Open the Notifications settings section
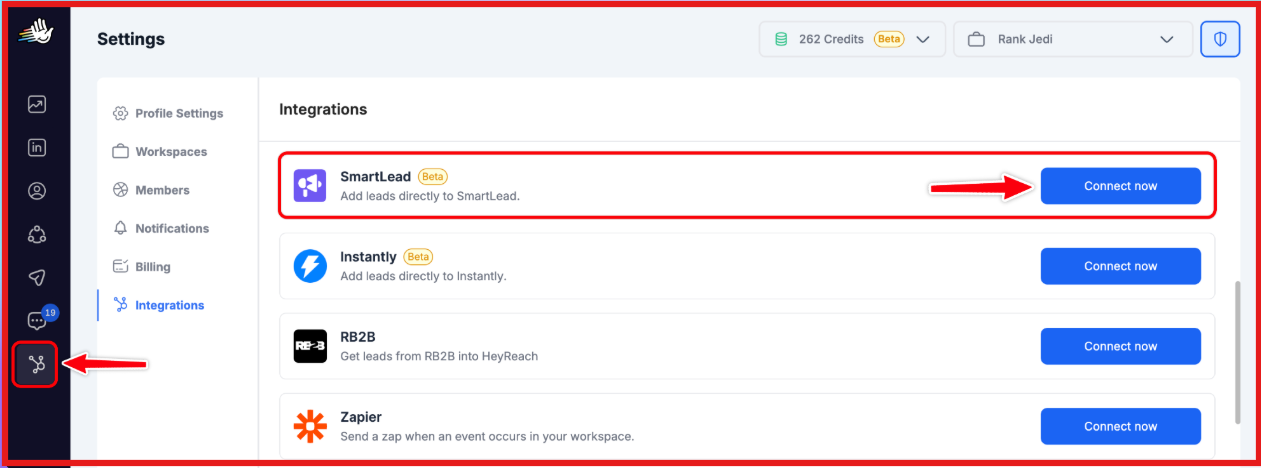The width and height of the screenshot is (1261, 468). pos(161,228)
